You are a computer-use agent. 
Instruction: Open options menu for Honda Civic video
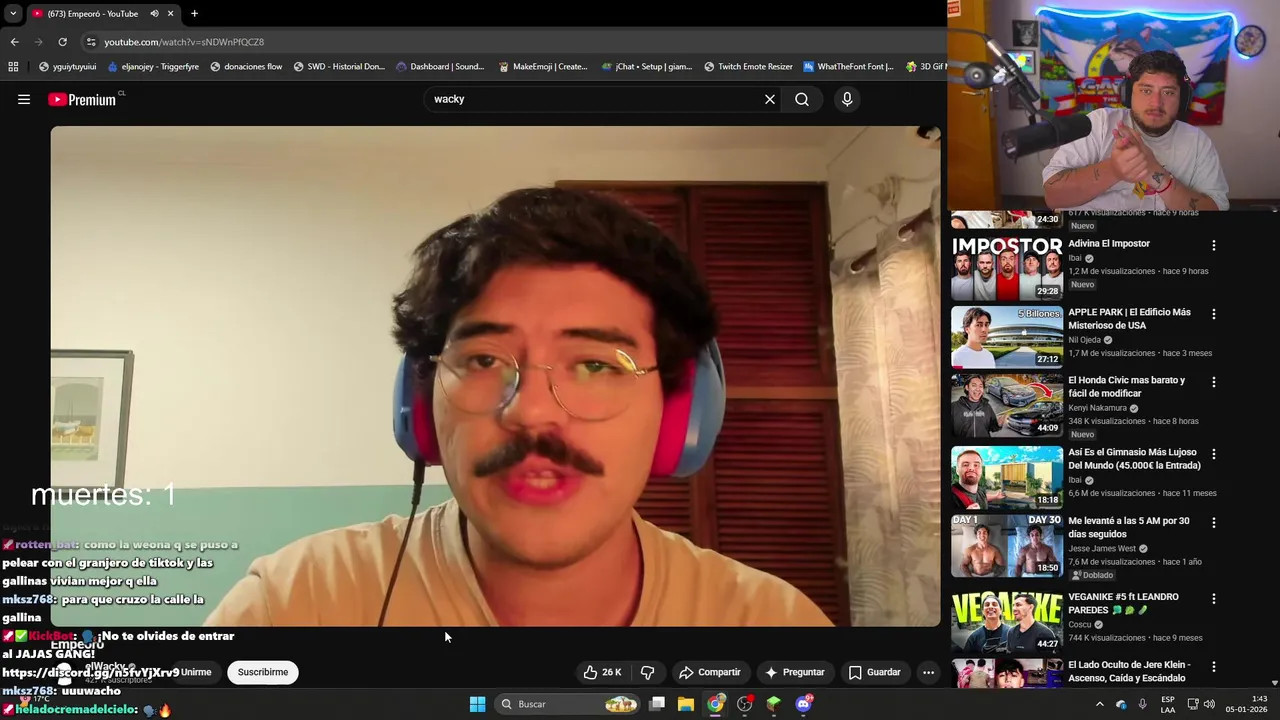[1214, 382]
